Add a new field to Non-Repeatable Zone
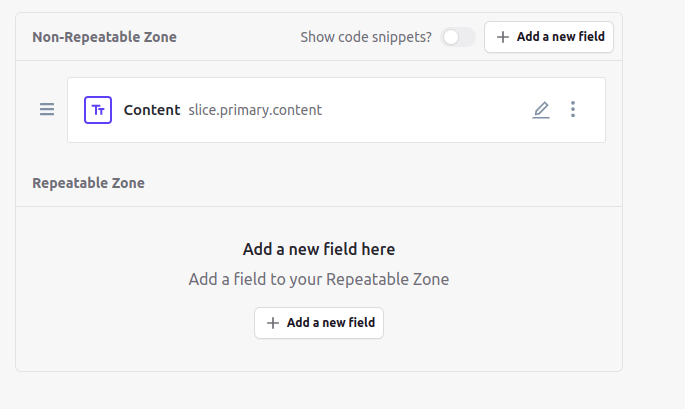The height and width of the screenshot is (409, 685). (x=549, y=37)
